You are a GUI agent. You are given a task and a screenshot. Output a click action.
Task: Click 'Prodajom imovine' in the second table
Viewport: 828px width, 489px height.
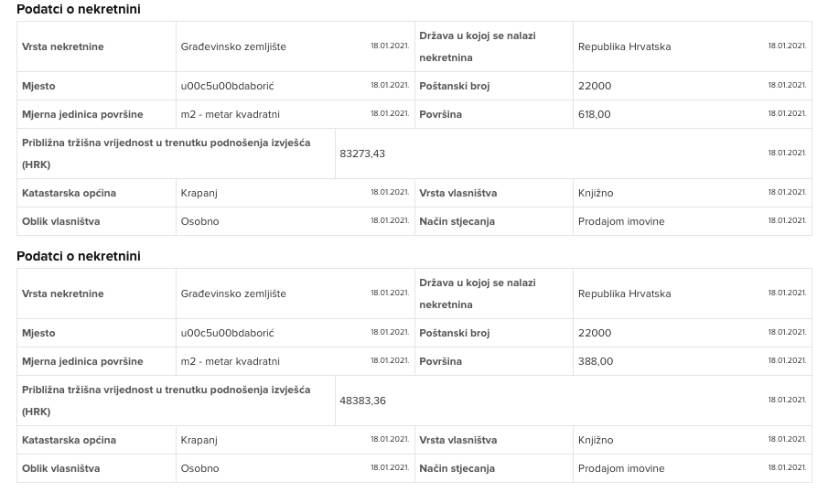(x=620, y=468)
